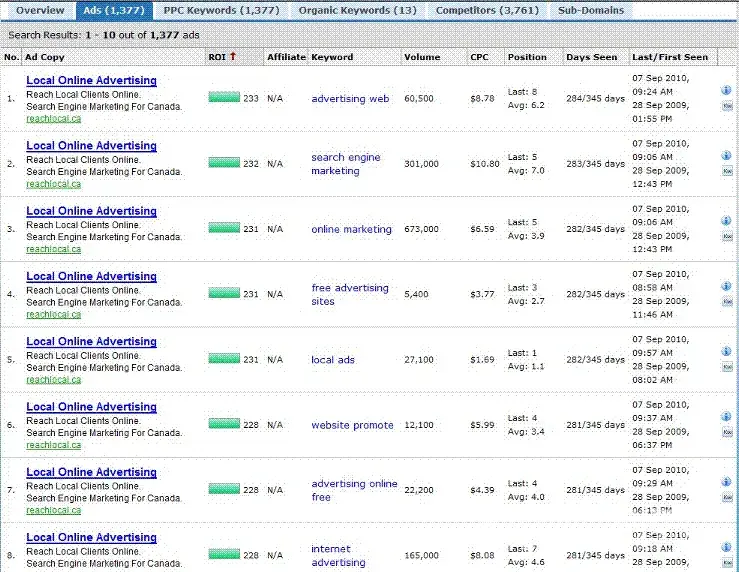Click Kw icon for online marketing row

pyautogui.click(x=726, y=236)
